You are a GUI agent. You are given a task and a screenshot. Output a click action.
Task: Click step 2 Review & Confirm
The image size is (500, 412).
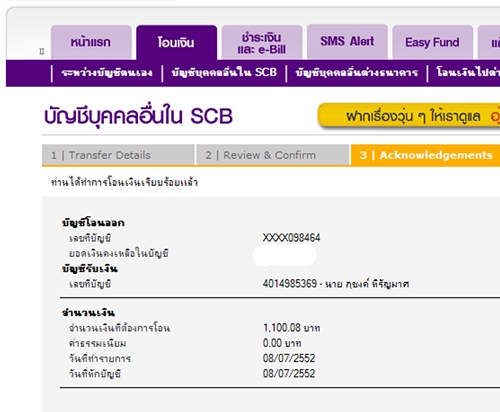click(273, 155)
